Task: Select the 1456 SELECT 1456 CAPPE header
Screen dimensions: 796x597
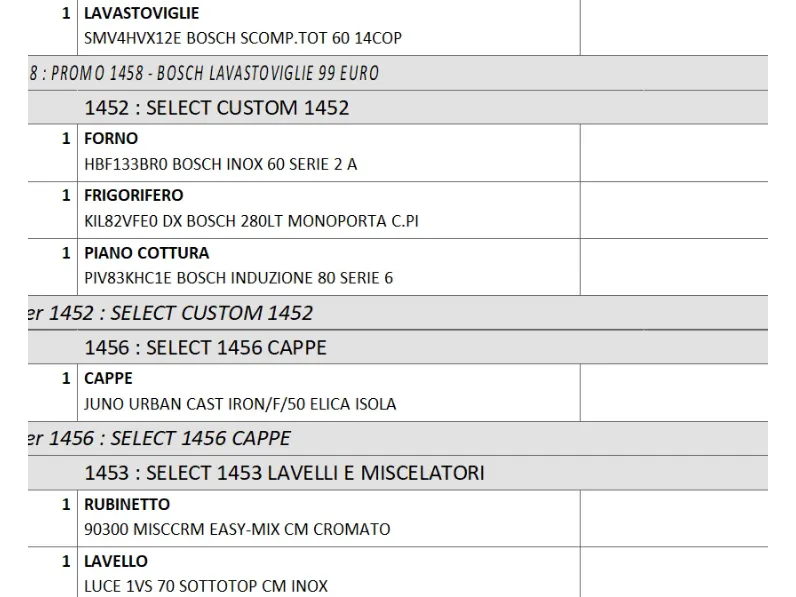Action: (398, 347)
